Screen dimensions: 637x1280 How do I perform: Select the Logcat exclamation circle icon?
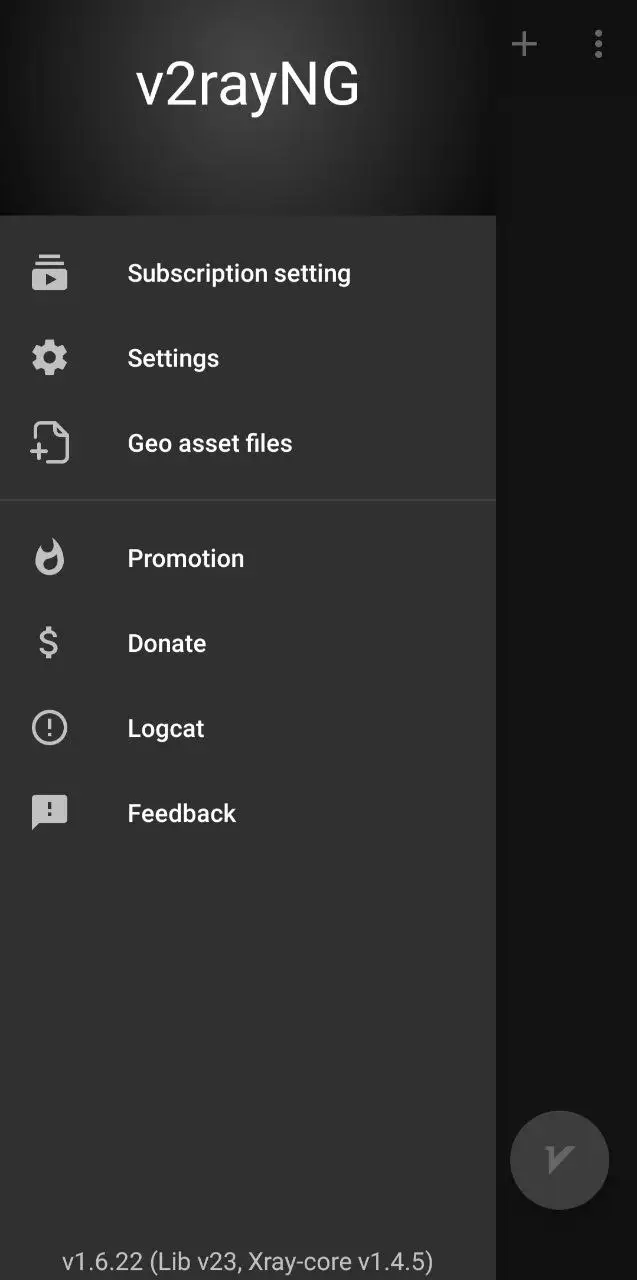coord(49,728)
